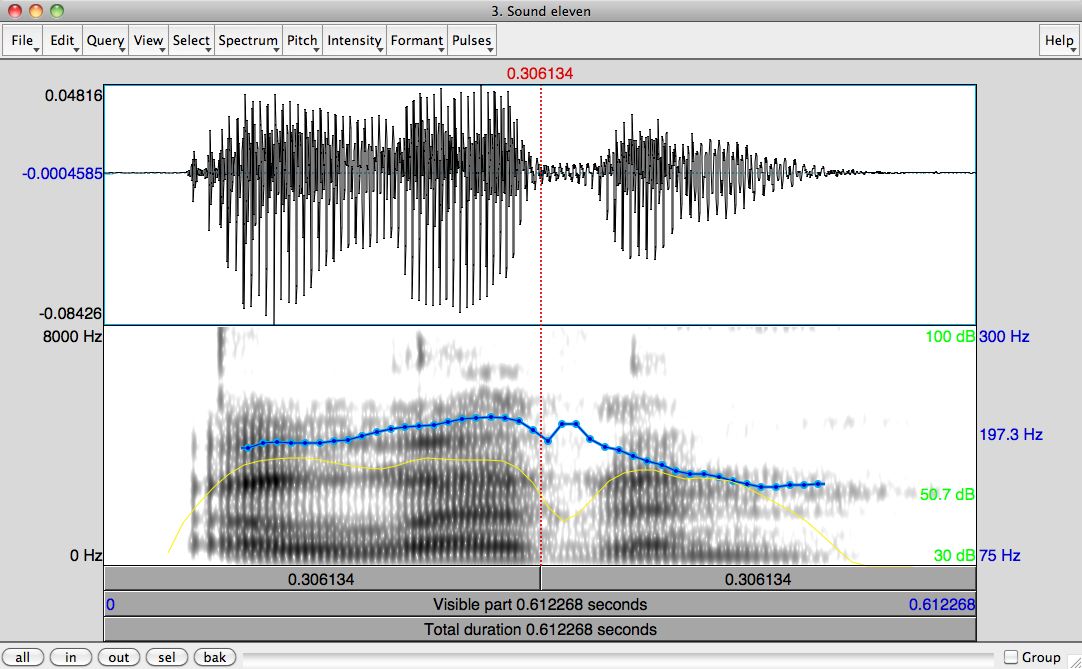Enable the Group checkbox
Viewport: 1082px width, 669px height.
[1011, 657]
